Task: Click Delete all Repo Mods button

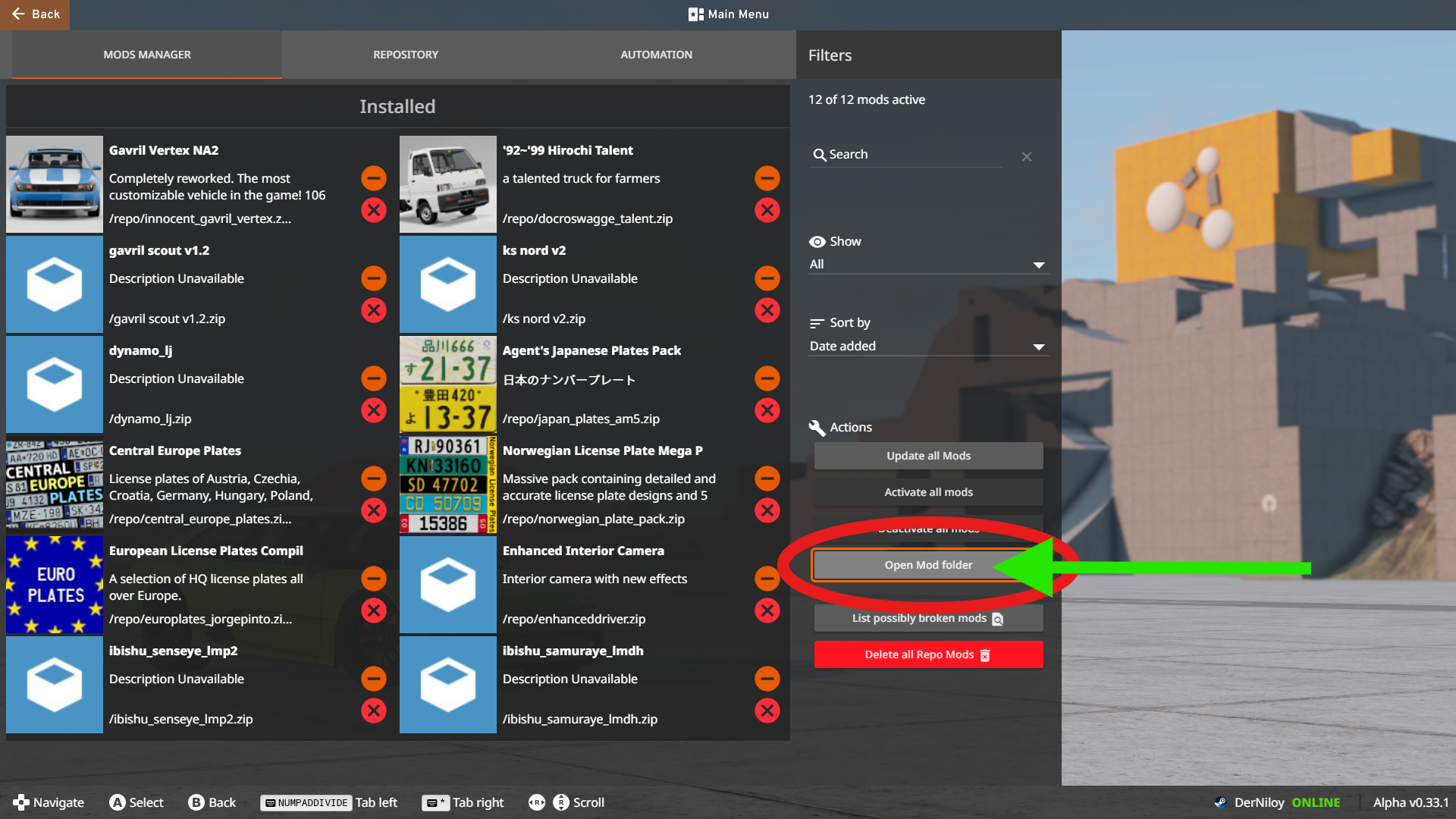Action: (927, 654)
